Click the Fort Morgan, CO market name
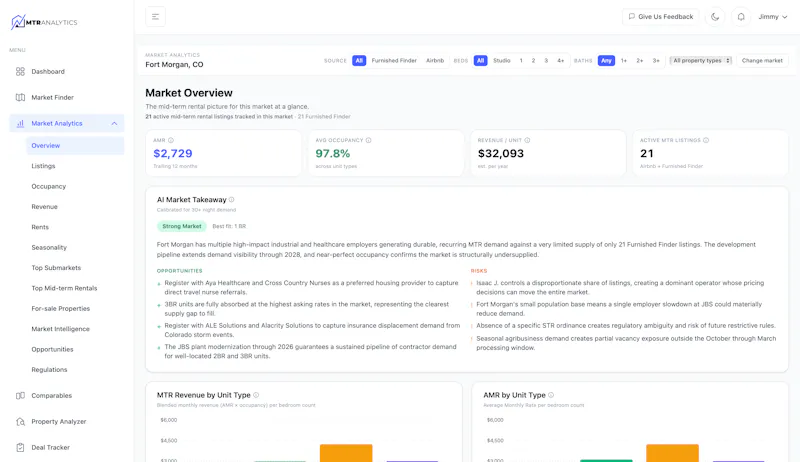This screenshot has height=462, width=800. point(174,65)
